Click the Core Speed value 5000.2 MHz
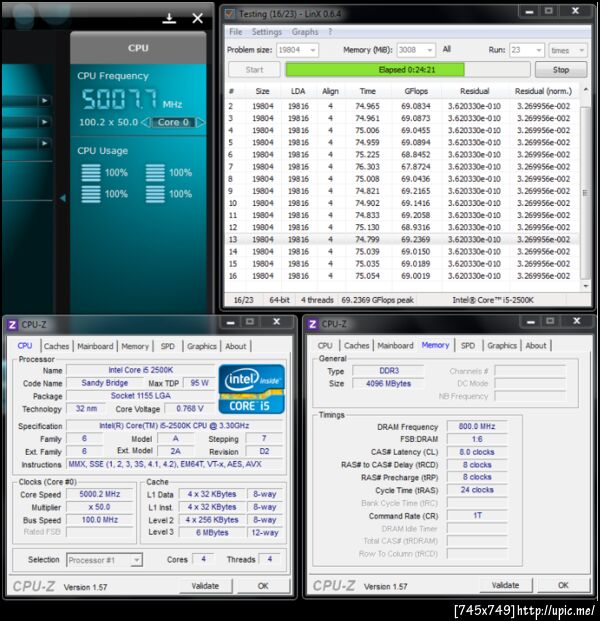This screenshot has height=621, width=600. (x=99, y=494)
